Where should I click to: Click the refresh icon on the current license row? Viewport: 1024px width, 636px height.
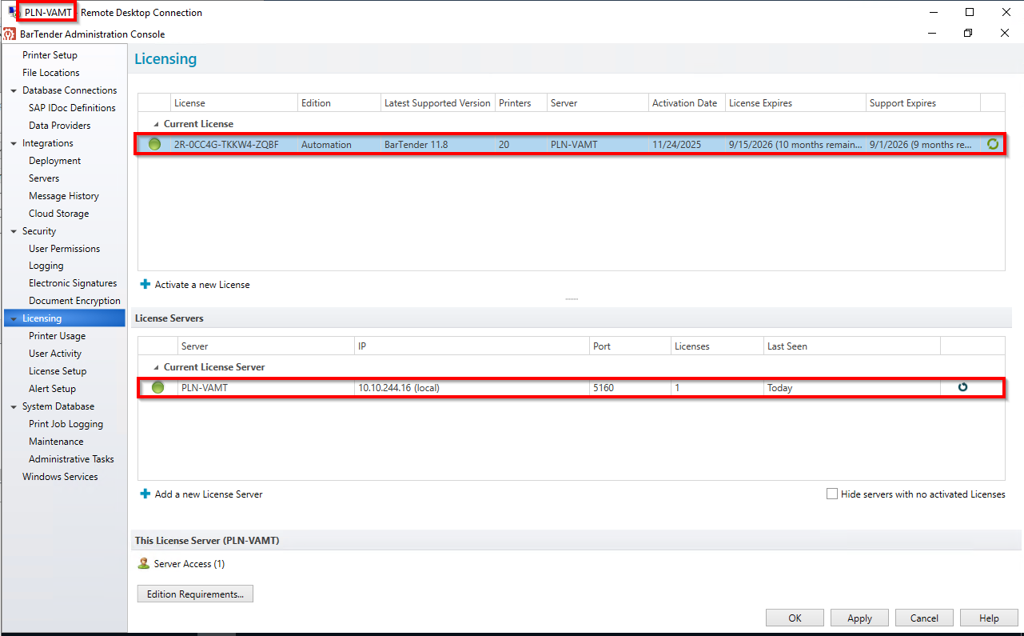[x=993, y=144]
